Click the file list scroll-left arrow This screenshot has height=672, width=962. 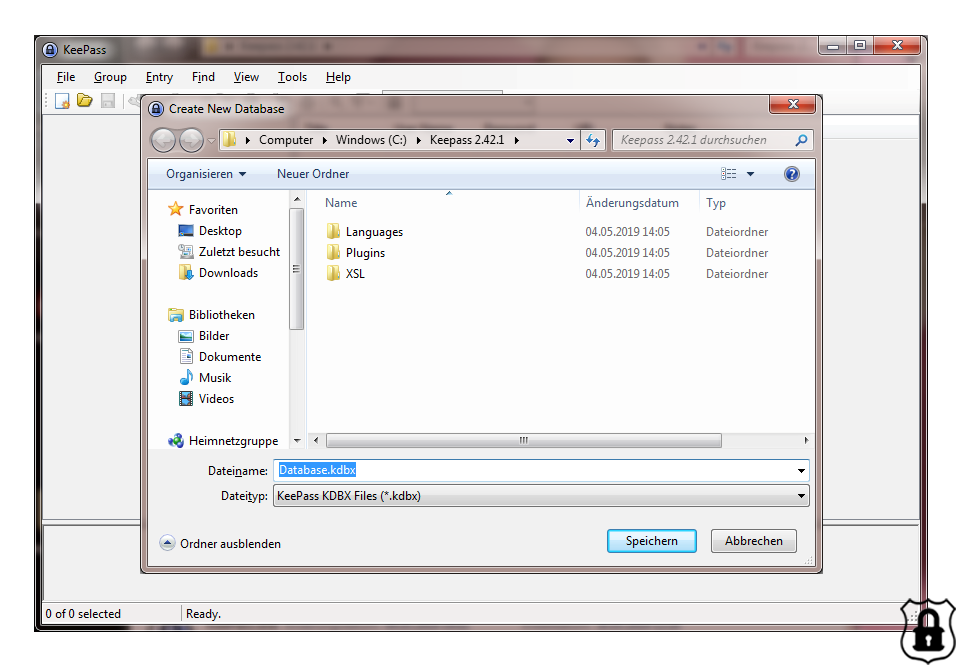[x=316, y=440]
